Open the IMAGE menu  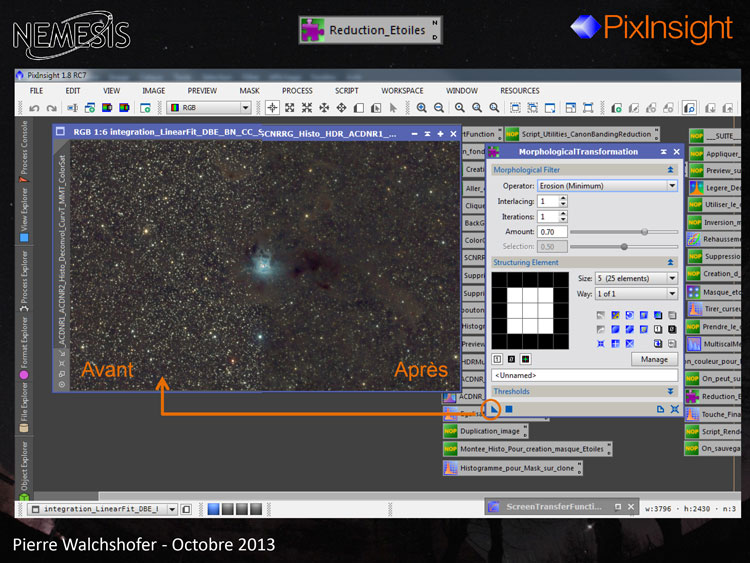[154, 90]
